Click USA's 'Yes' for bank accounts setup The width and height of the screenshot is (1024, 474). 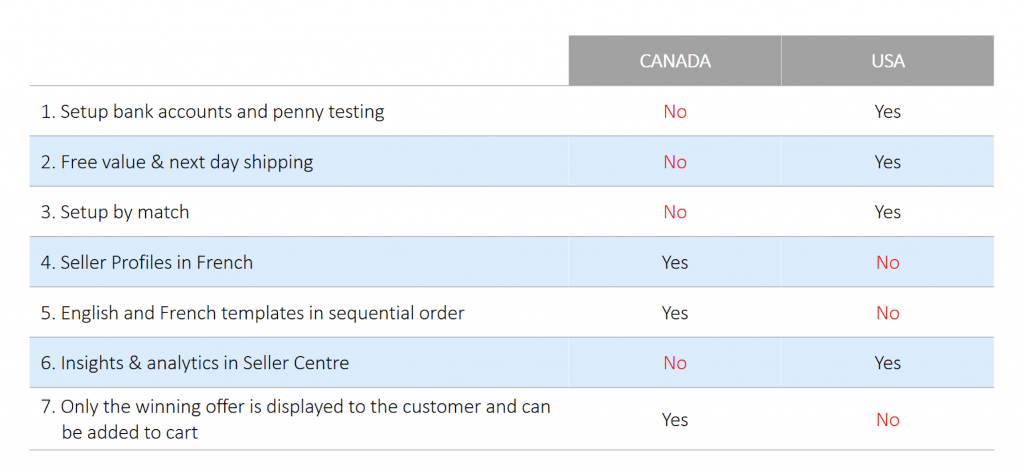point(887,111)
